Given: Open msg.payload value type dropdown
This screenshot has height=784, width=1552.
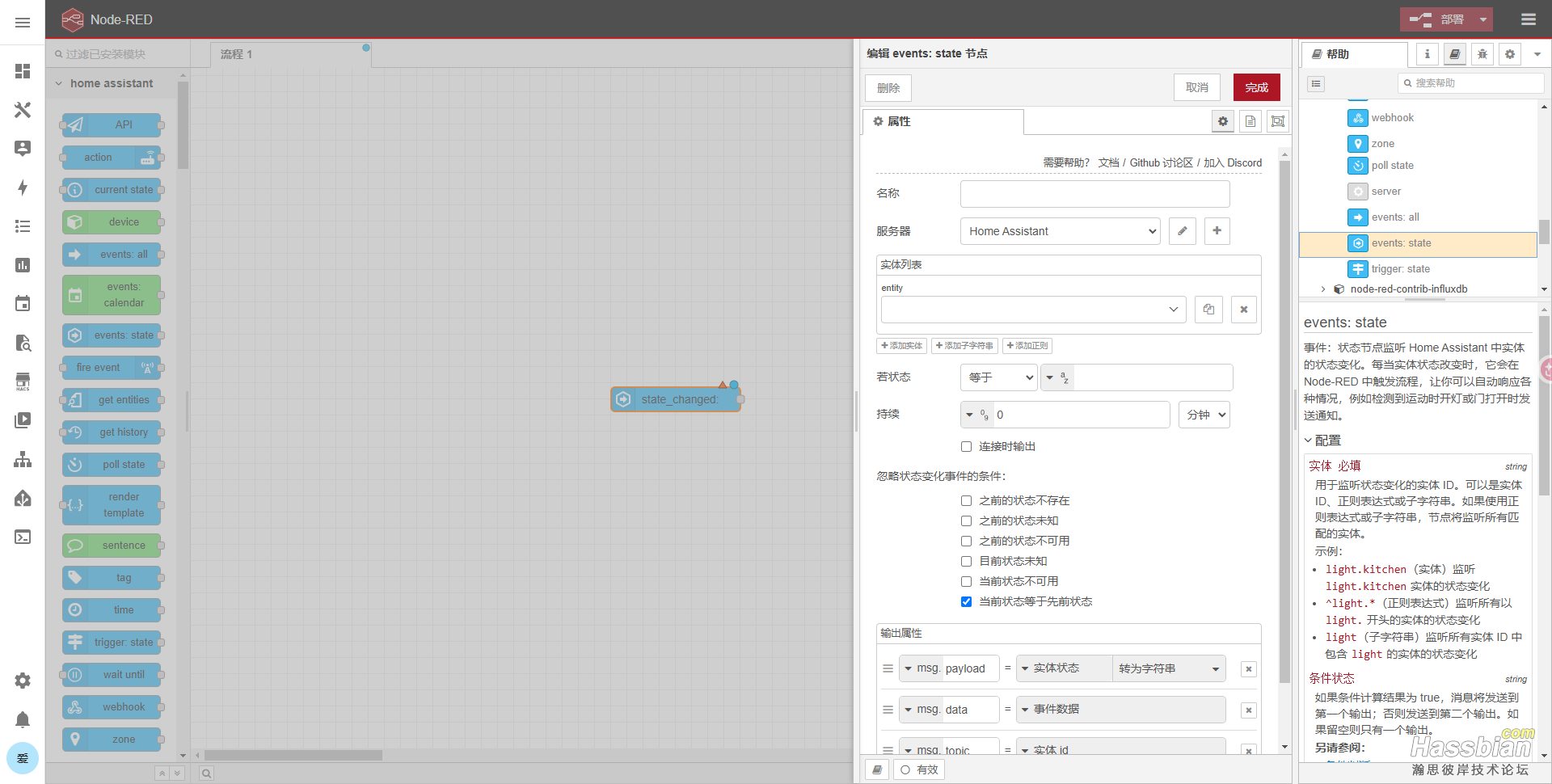Looking at the screenshot, I should (1064, 668).
